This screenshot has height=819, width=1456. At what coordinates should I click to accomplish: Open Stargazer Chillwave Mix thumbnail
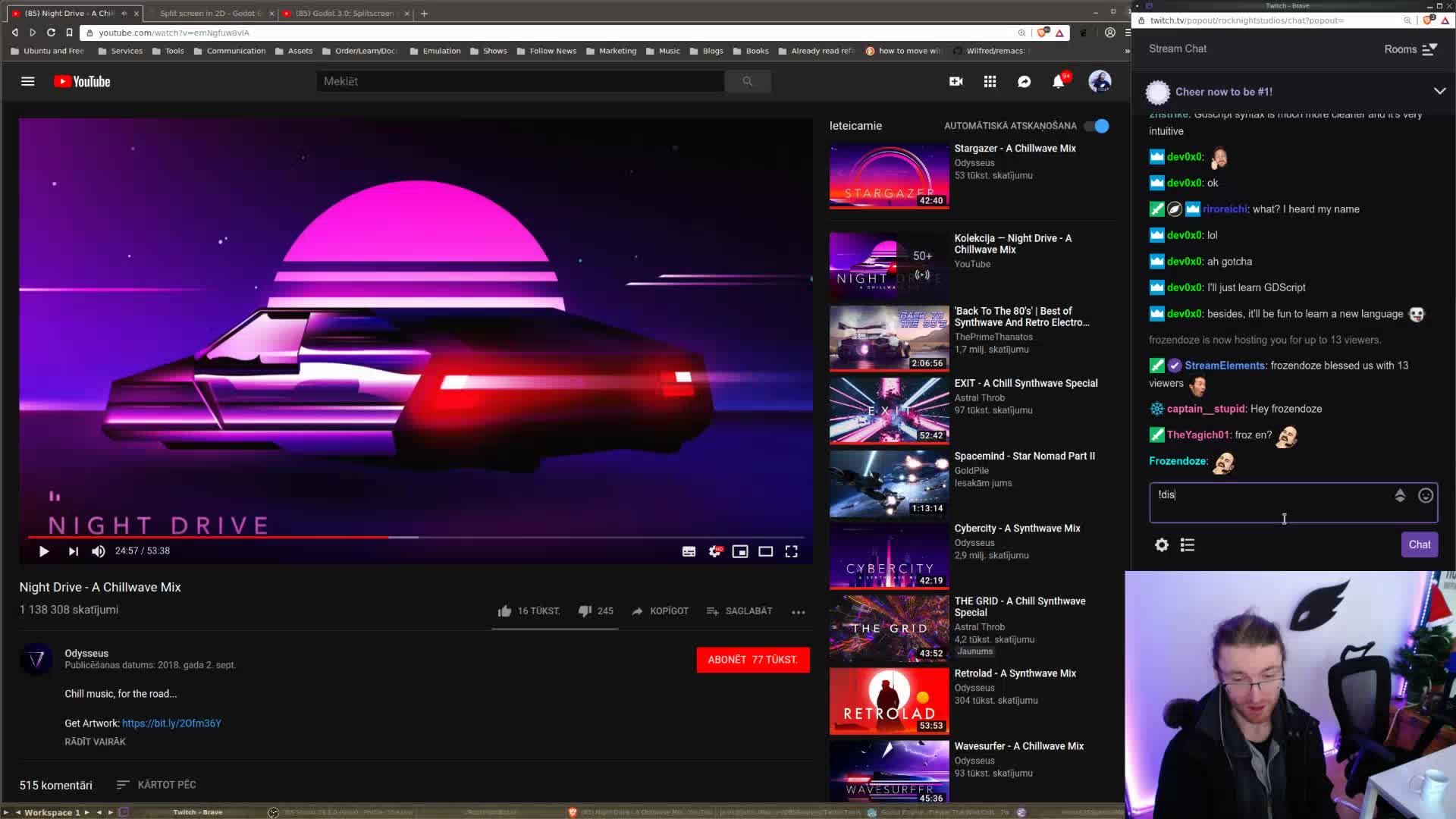(889, 177)
